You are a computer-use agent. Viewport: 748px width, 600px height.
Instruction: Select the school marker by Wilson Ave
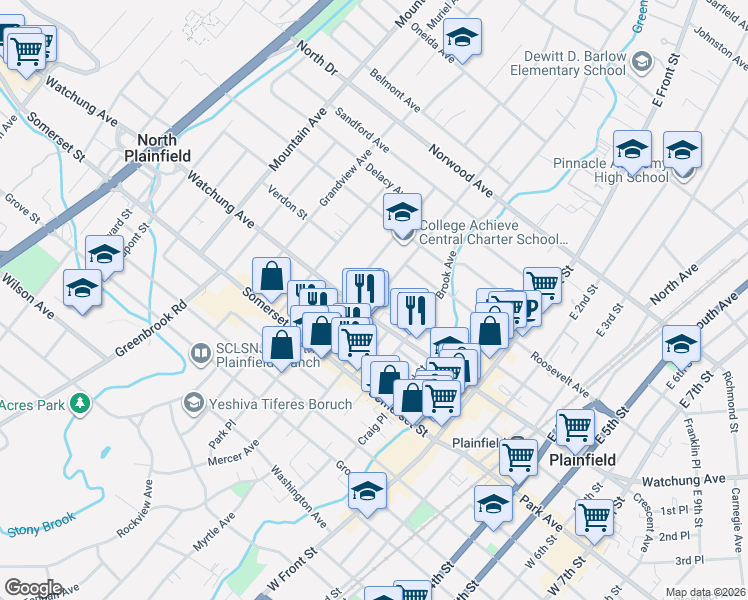pyautogui.click(x=83, y=290)
